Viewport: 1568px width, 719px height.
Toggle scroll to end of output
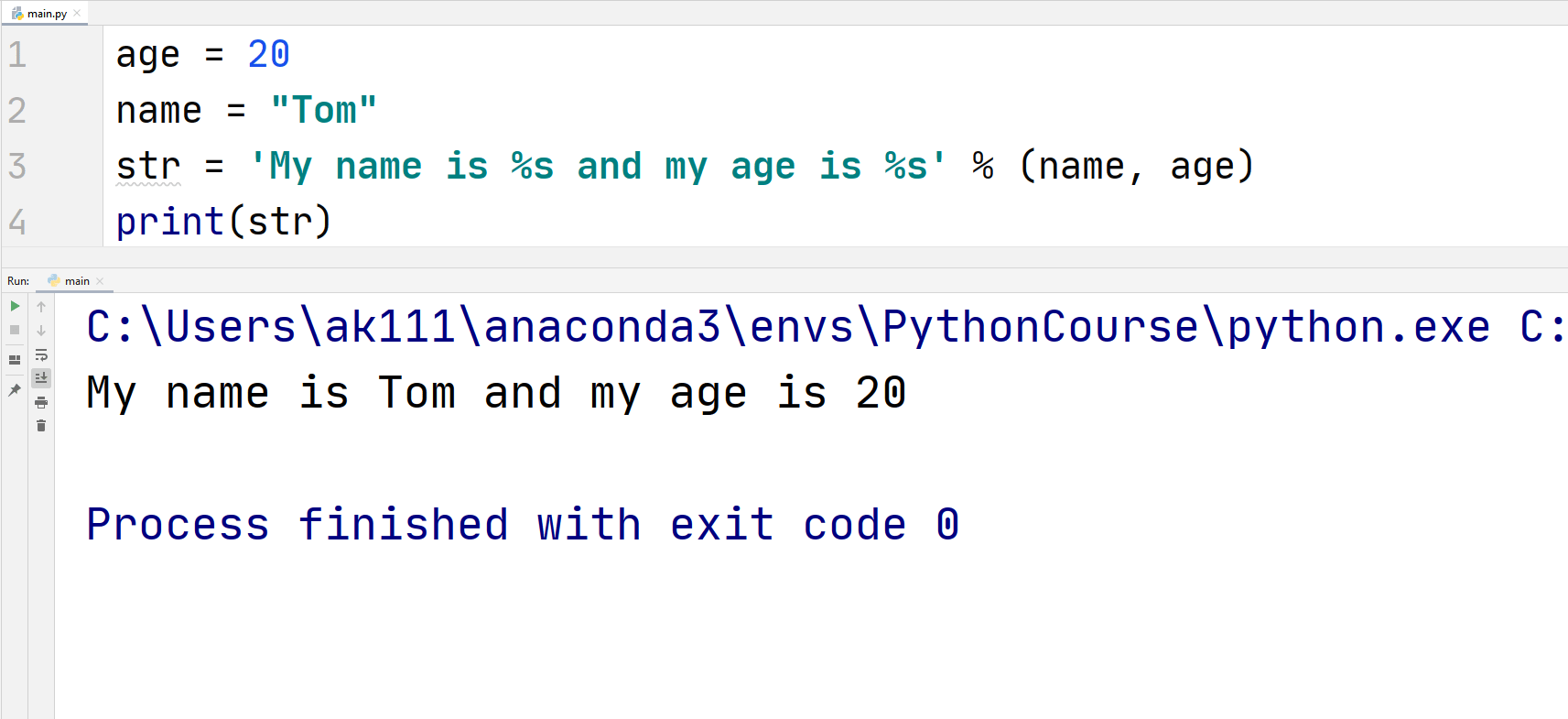(x=41, y=377)
